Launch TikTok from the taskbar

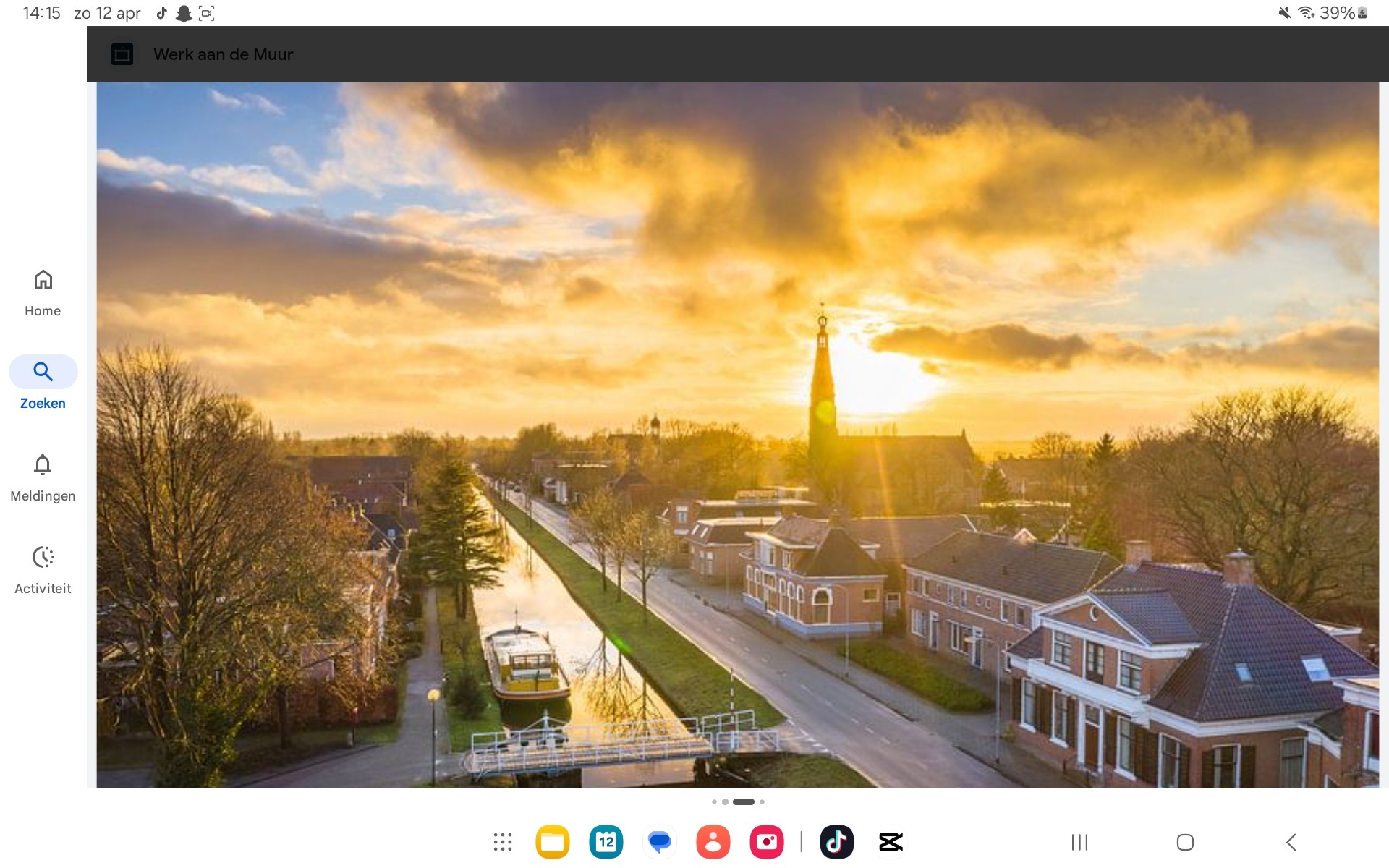[837, 842]
